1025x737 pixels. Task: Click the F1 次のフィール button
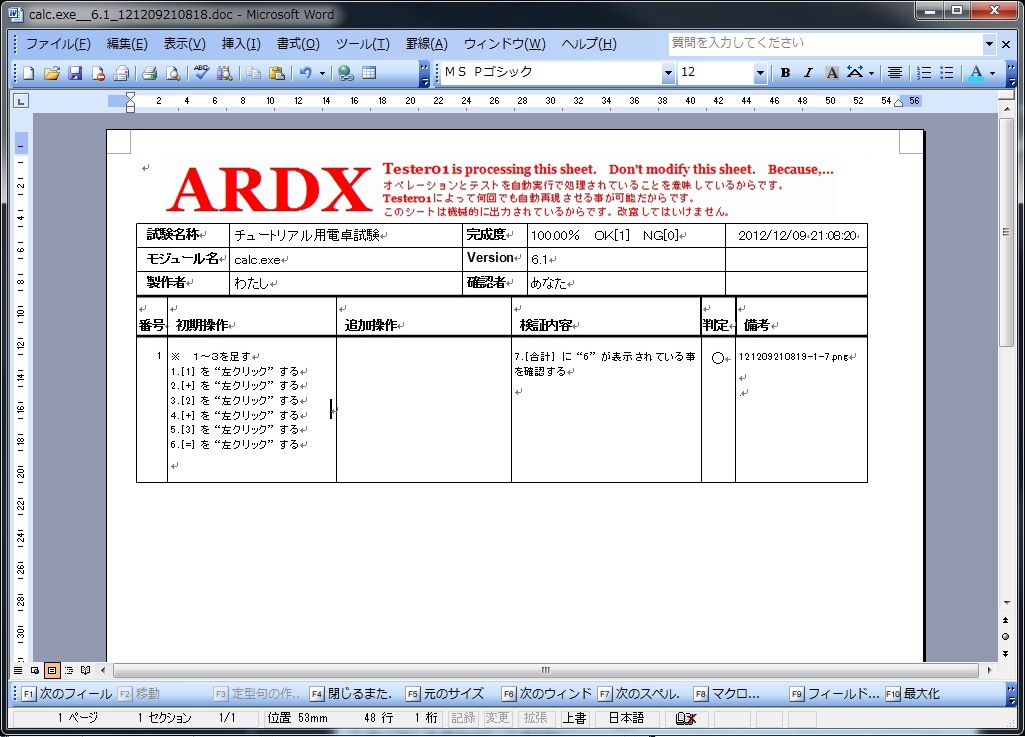[x=67, y=693]
